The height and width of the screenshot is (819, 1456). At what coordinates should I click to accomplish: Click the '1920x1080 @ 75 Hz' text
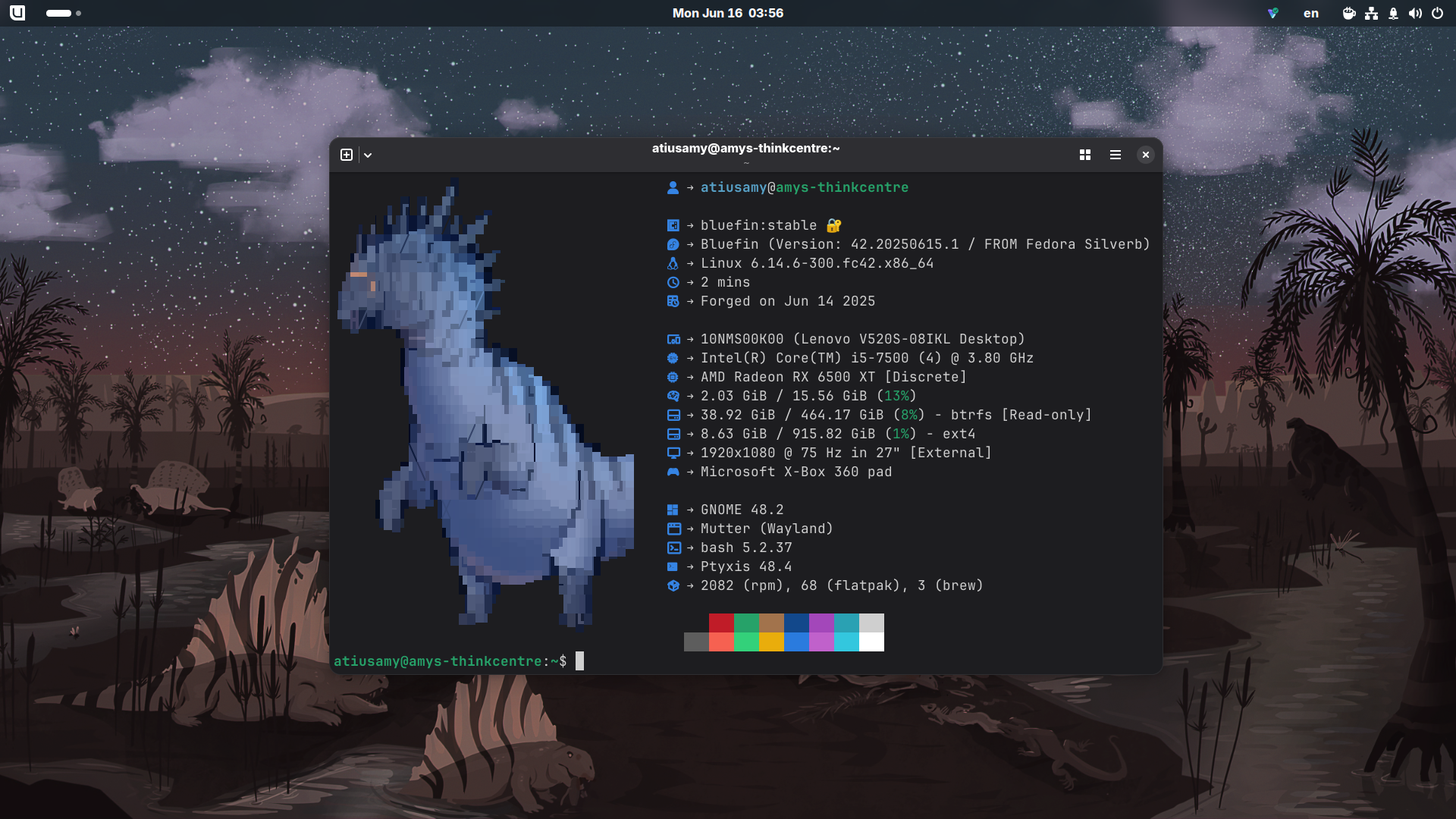[x=771, y=453]
